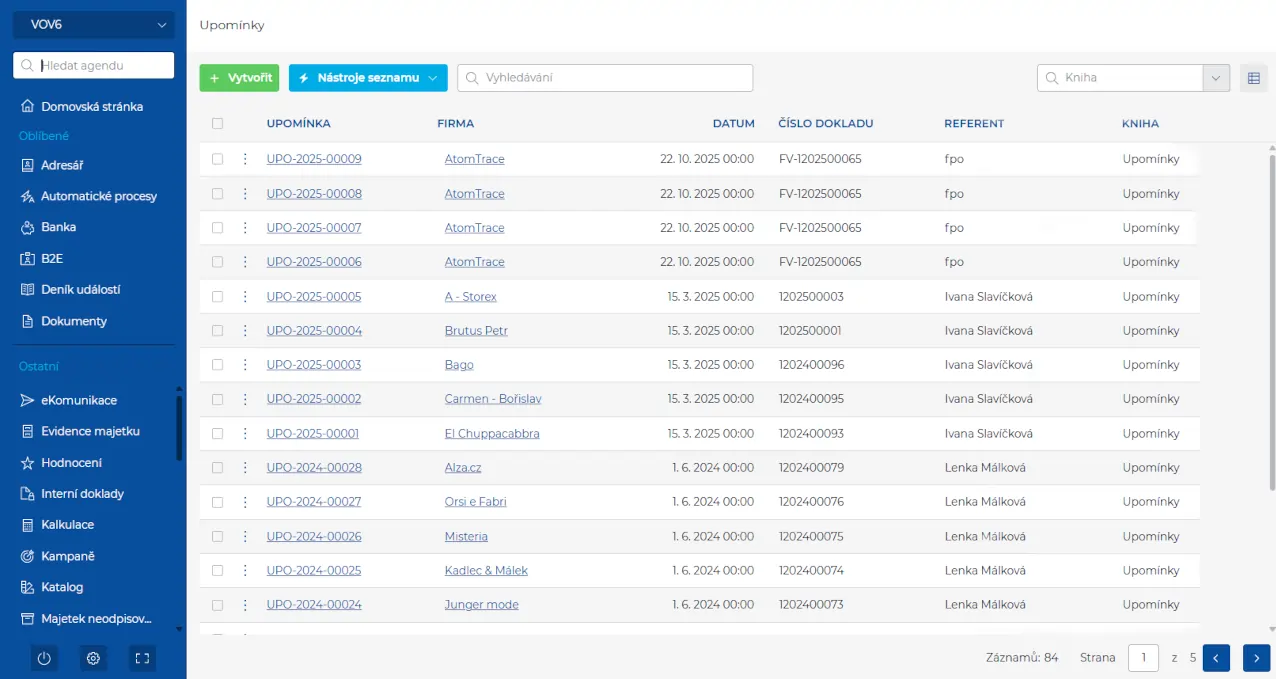The width and height of the screenshot is (1276, 679).
Task: Open Banka in the sidebar
Action: [x=58, y=227]
